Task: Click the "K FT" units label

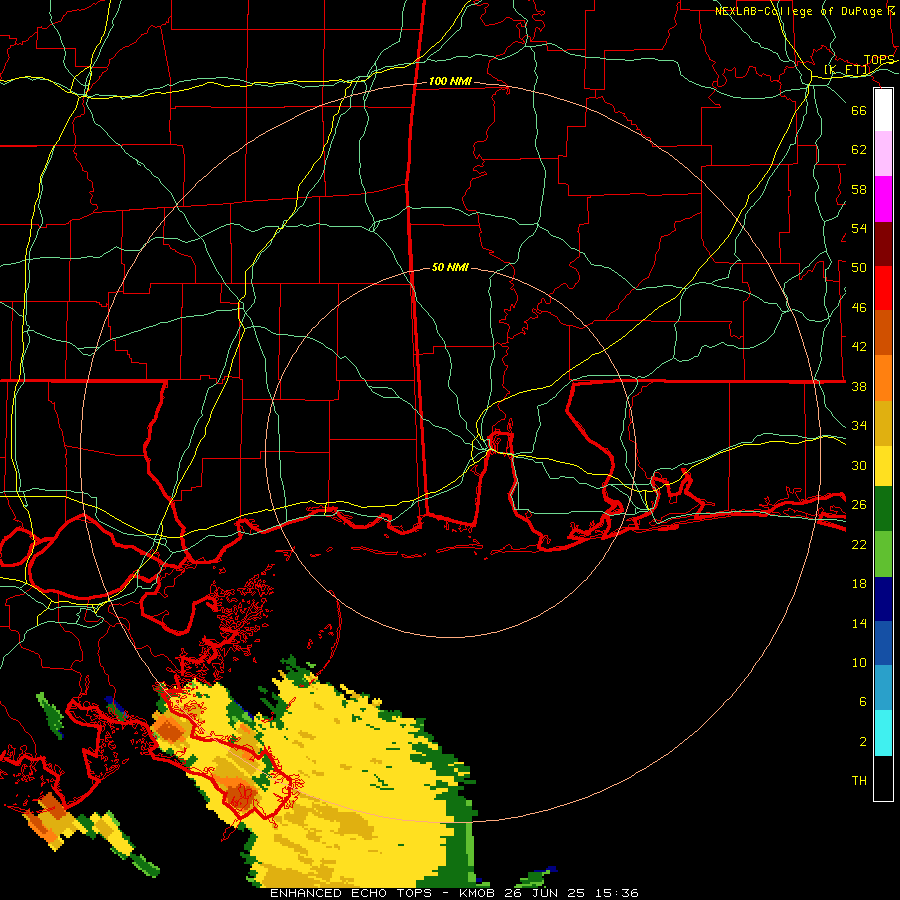Action: click(x=847, y=69)
